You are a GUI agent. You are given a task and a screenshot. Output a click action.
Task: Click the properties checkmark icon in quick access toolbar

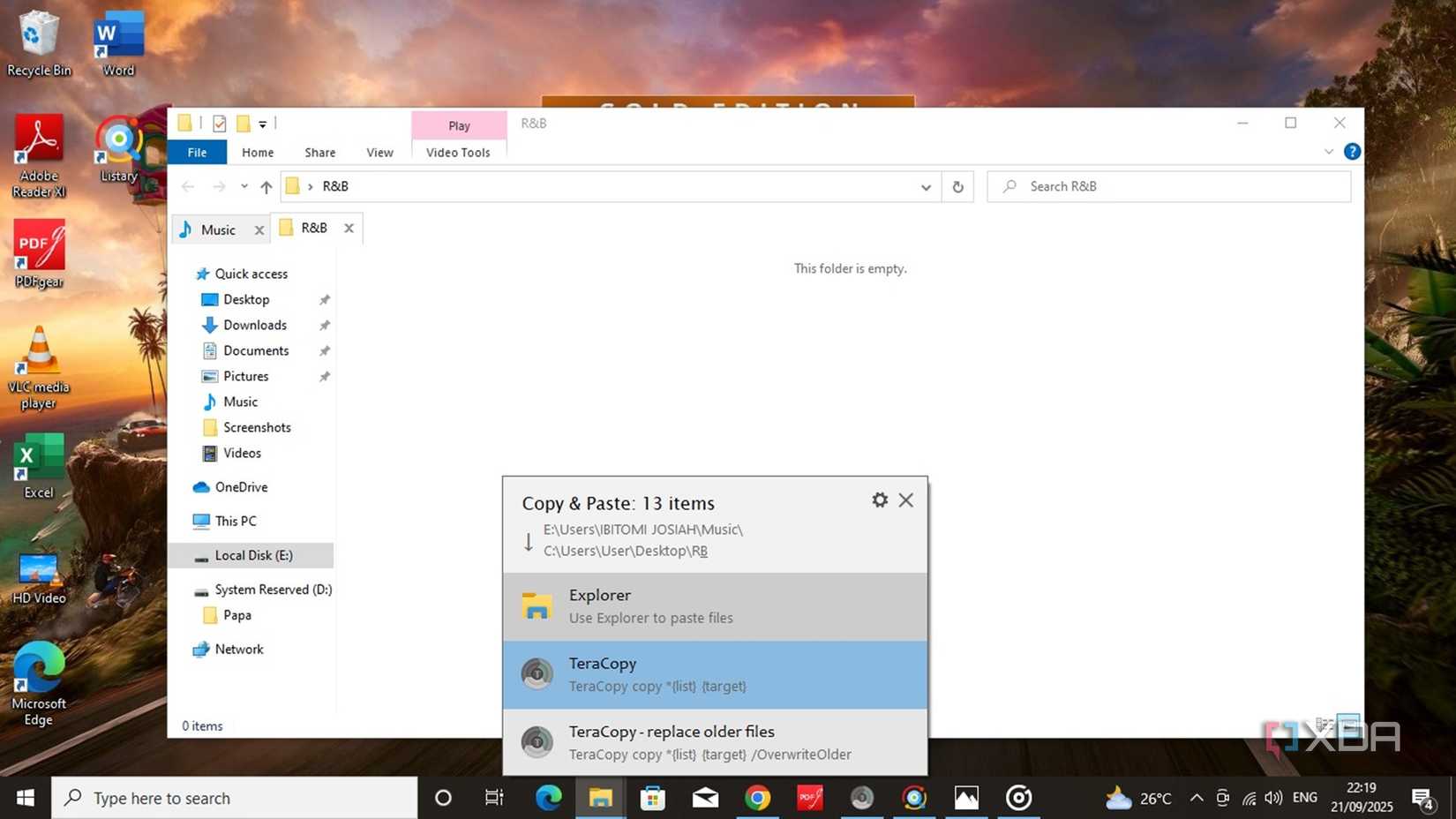[220, 124]
